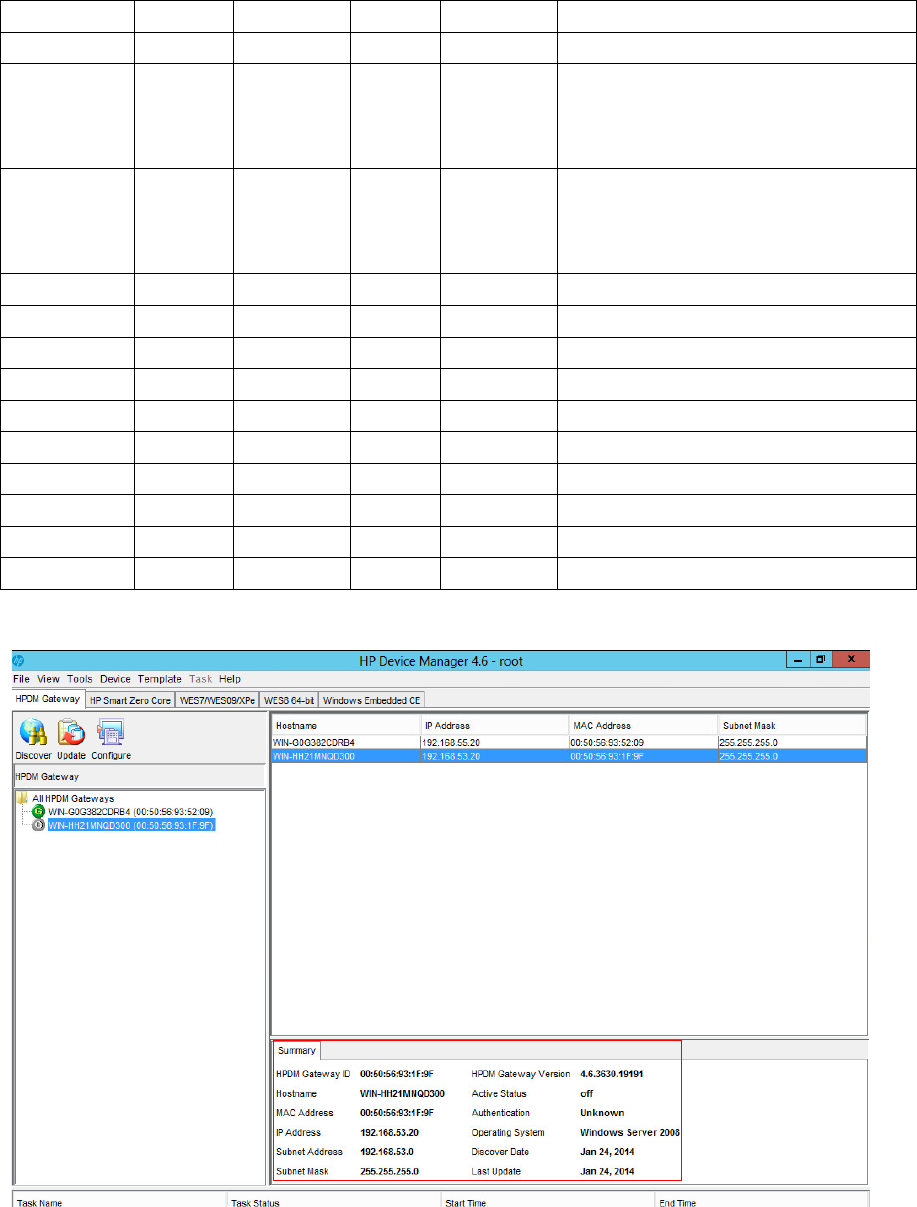Viewport: 917px width, 1207px height.
Task: Select All HPDM Gateways tree node
Action: [73, 798]
